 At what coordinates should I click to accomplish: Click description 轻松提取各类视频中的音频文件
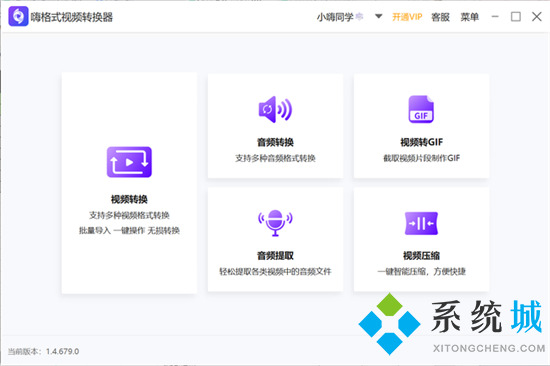[275, 271]
